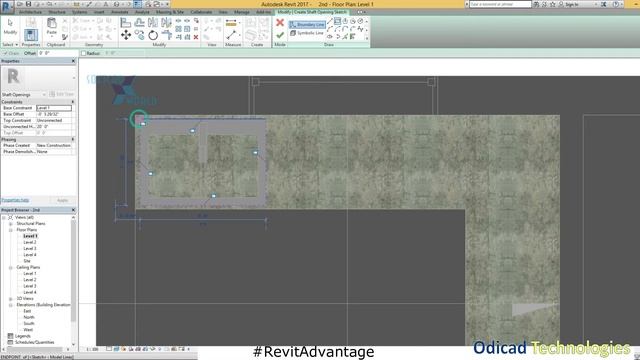Click the Base Constraint value field
This screenshot has width=640, height=360.
coord(54,108)
